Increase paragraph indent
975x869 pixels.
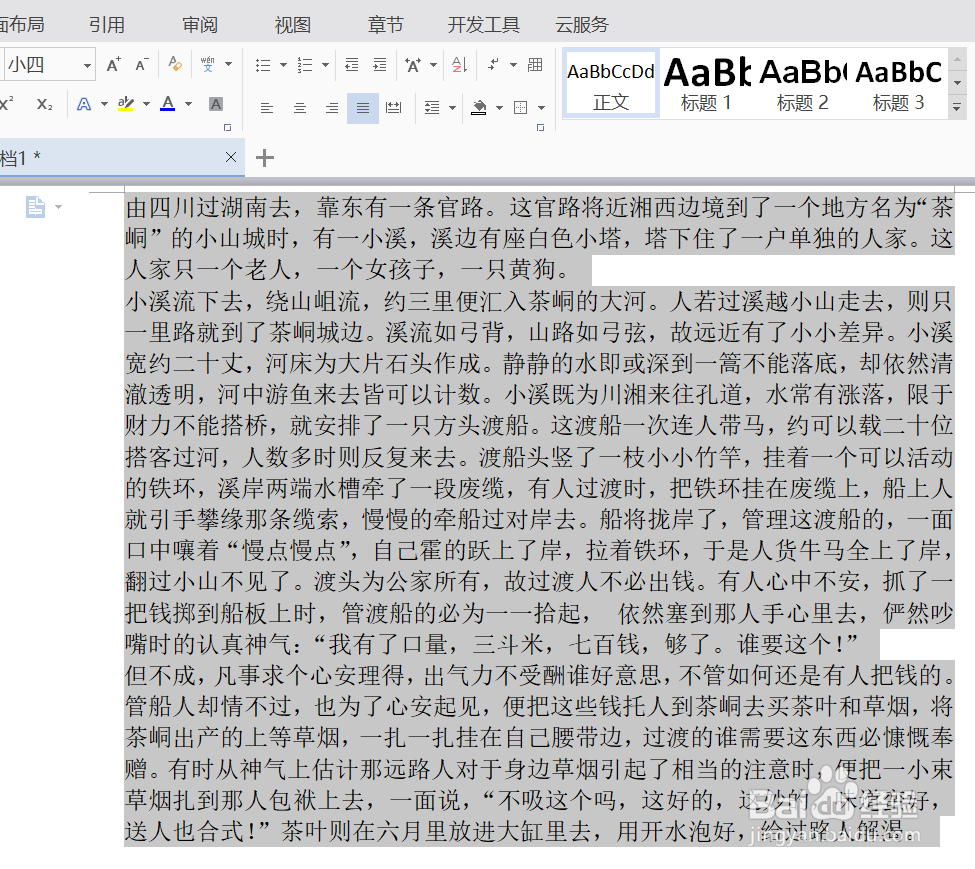click(x=379, y=65)
